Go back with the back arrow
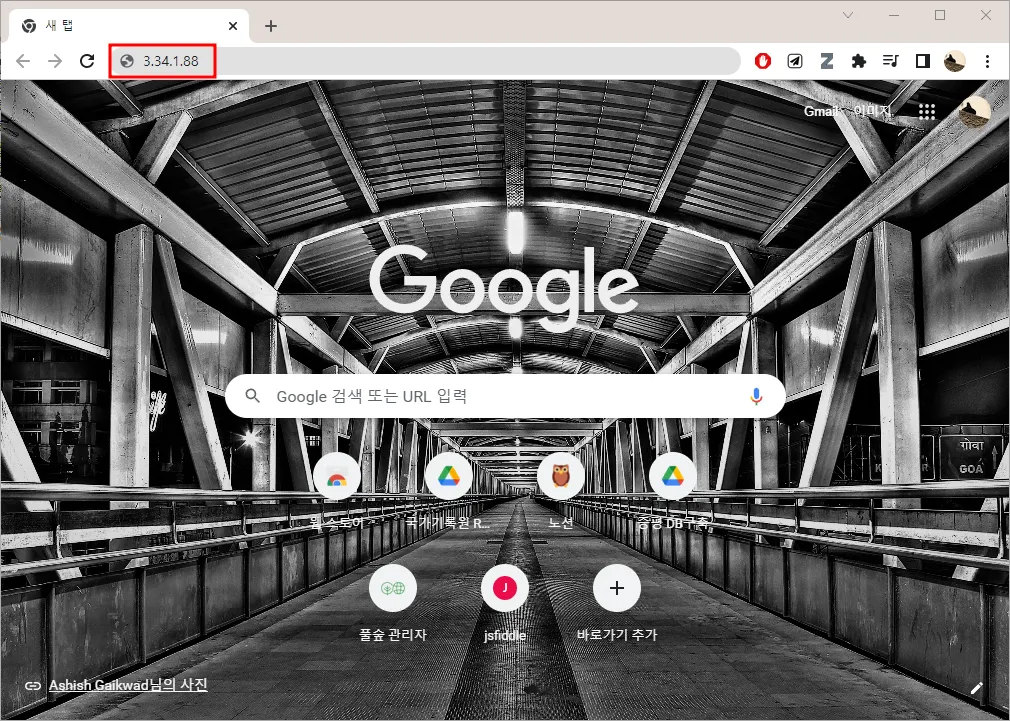 (x=23, y=61)
